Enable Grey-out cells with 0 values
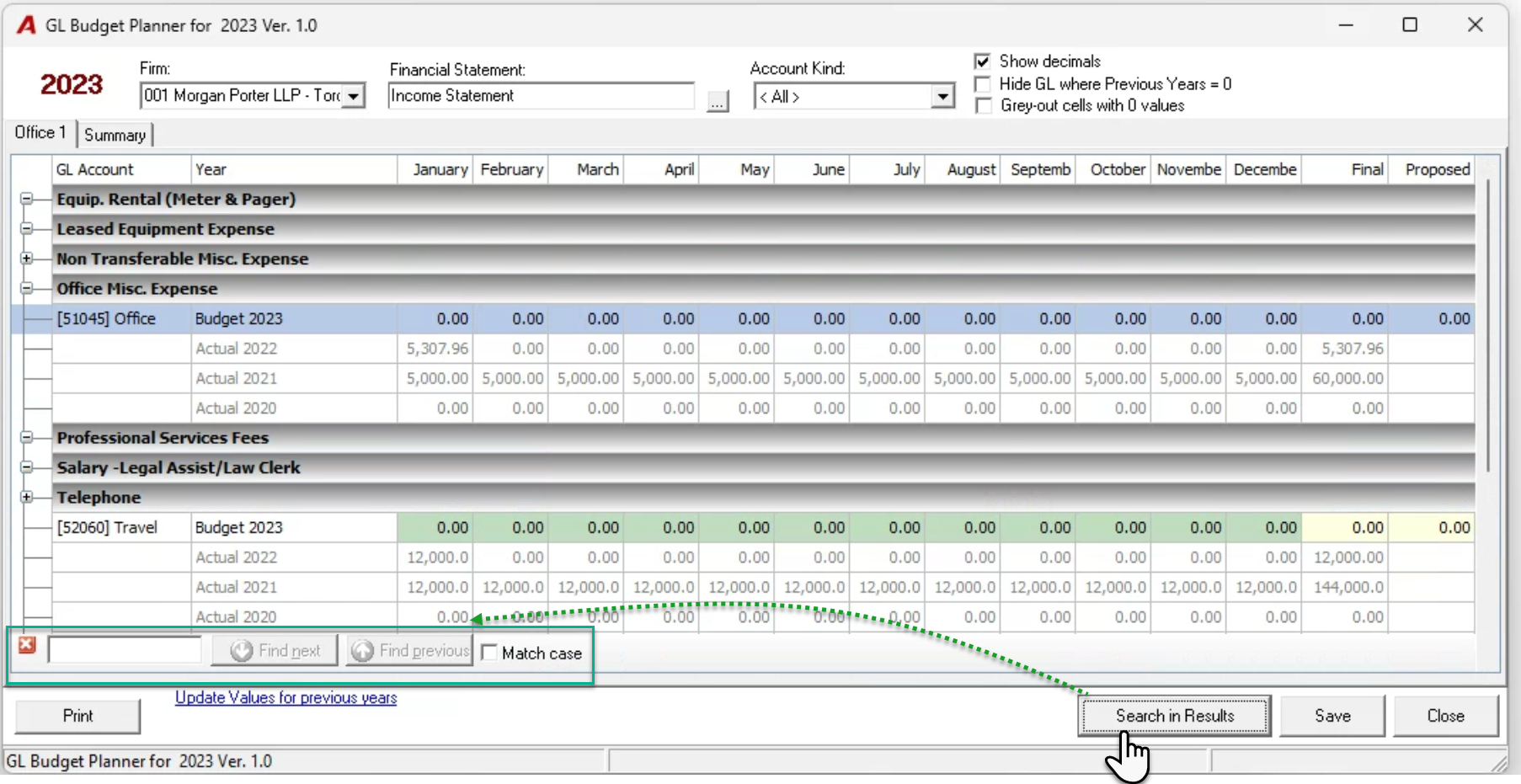This screenshot has width=1521, height=784. click(982, 106)
